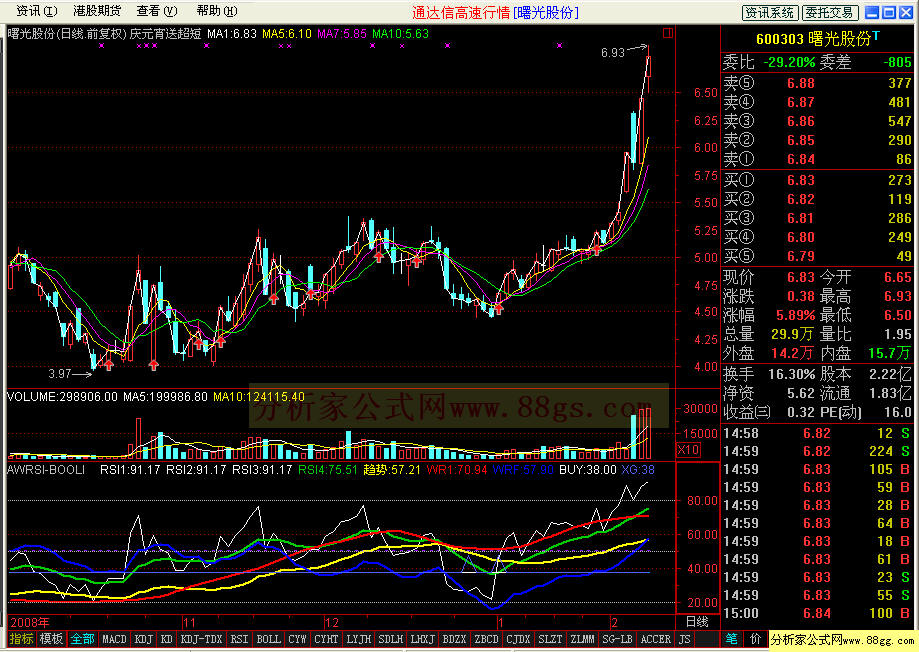Switch to the ACCER indicator tab

(x=656, y=639)
